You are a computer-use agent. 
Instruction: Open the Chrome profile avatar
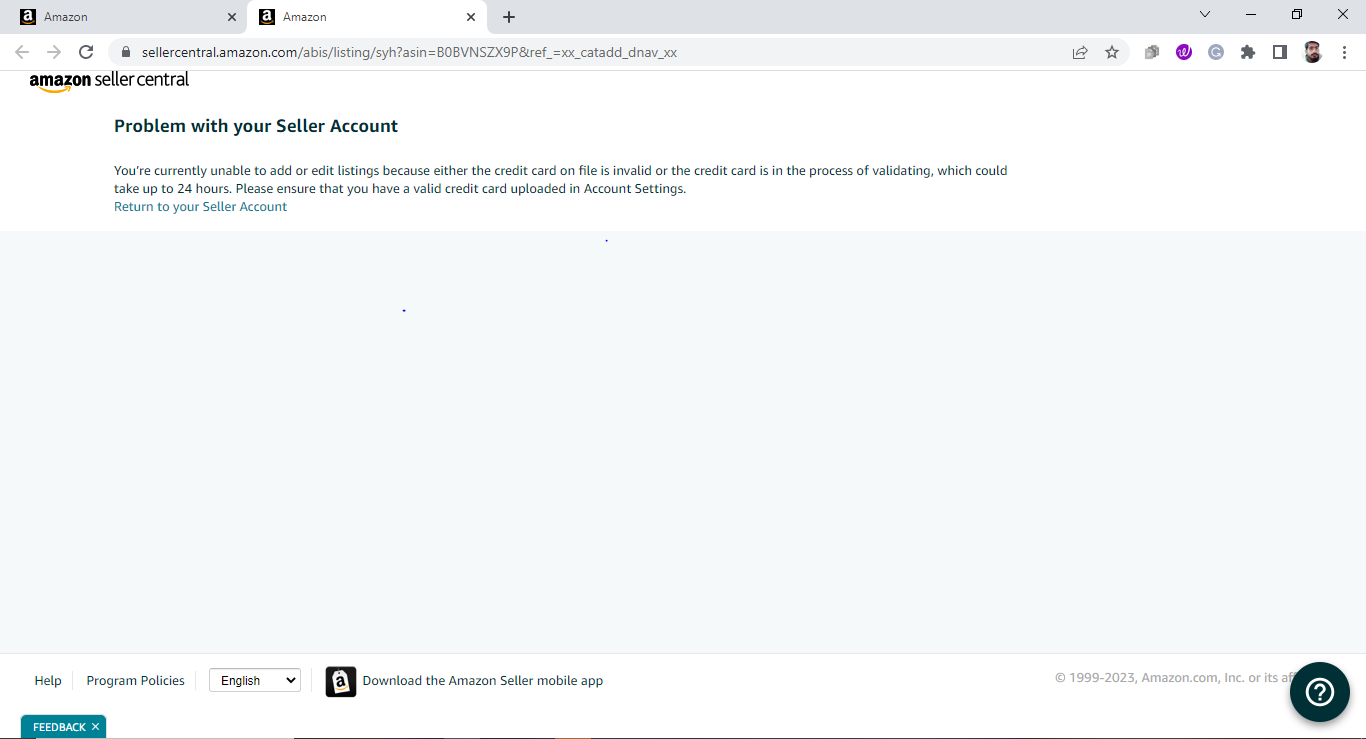(x=1313, y=52)
